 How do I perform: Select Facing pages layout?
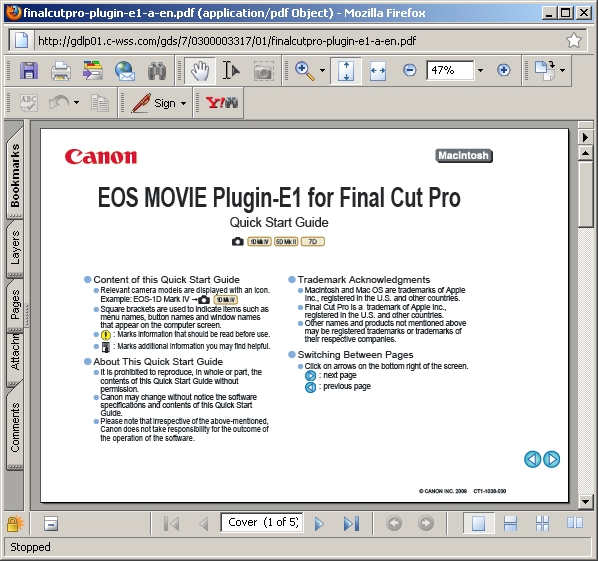575,523
